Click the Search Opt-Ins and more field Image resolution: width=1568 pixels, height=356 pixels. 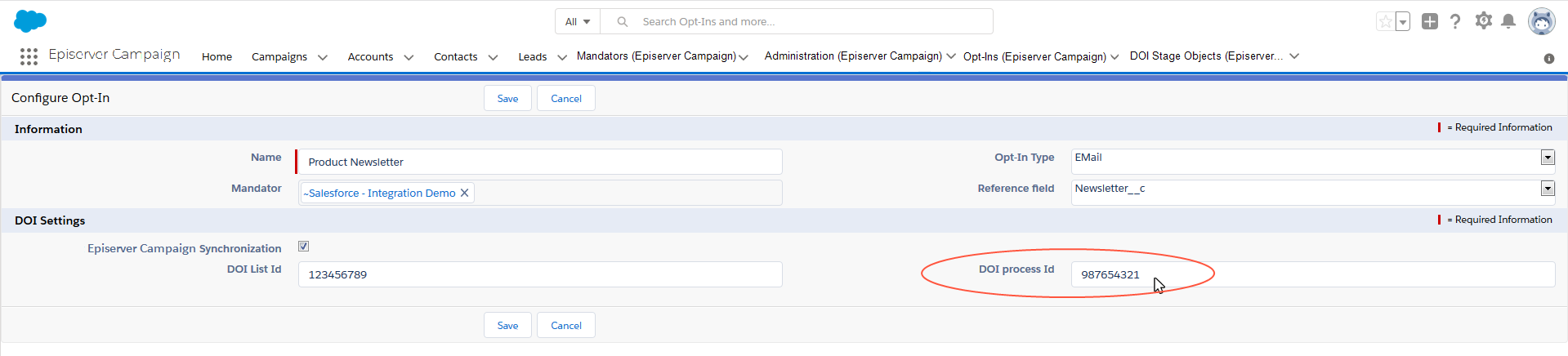click(x=797, y=21)
